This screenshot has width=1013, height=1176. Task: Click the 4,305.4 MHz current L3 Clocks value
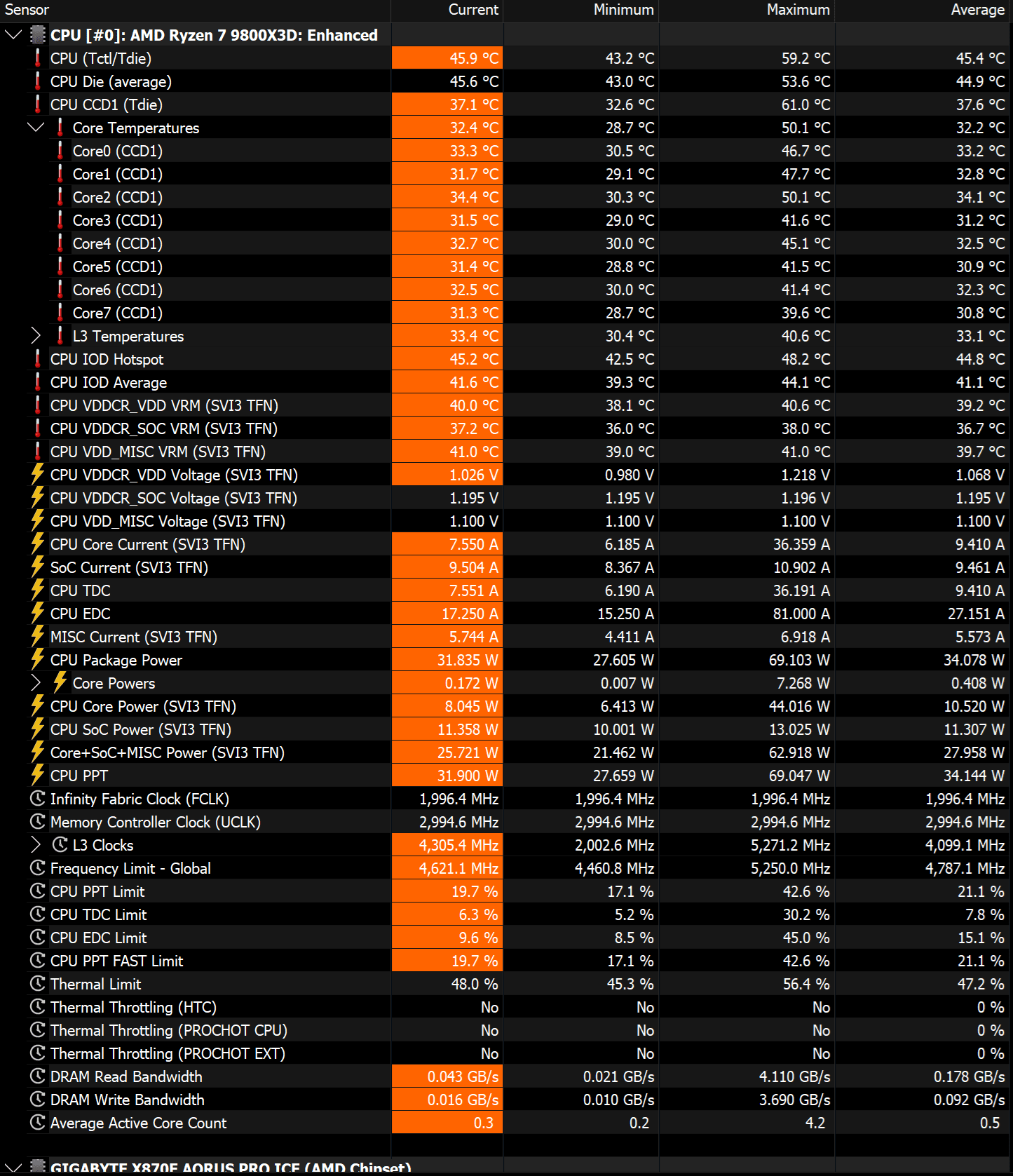pos(458,845)
